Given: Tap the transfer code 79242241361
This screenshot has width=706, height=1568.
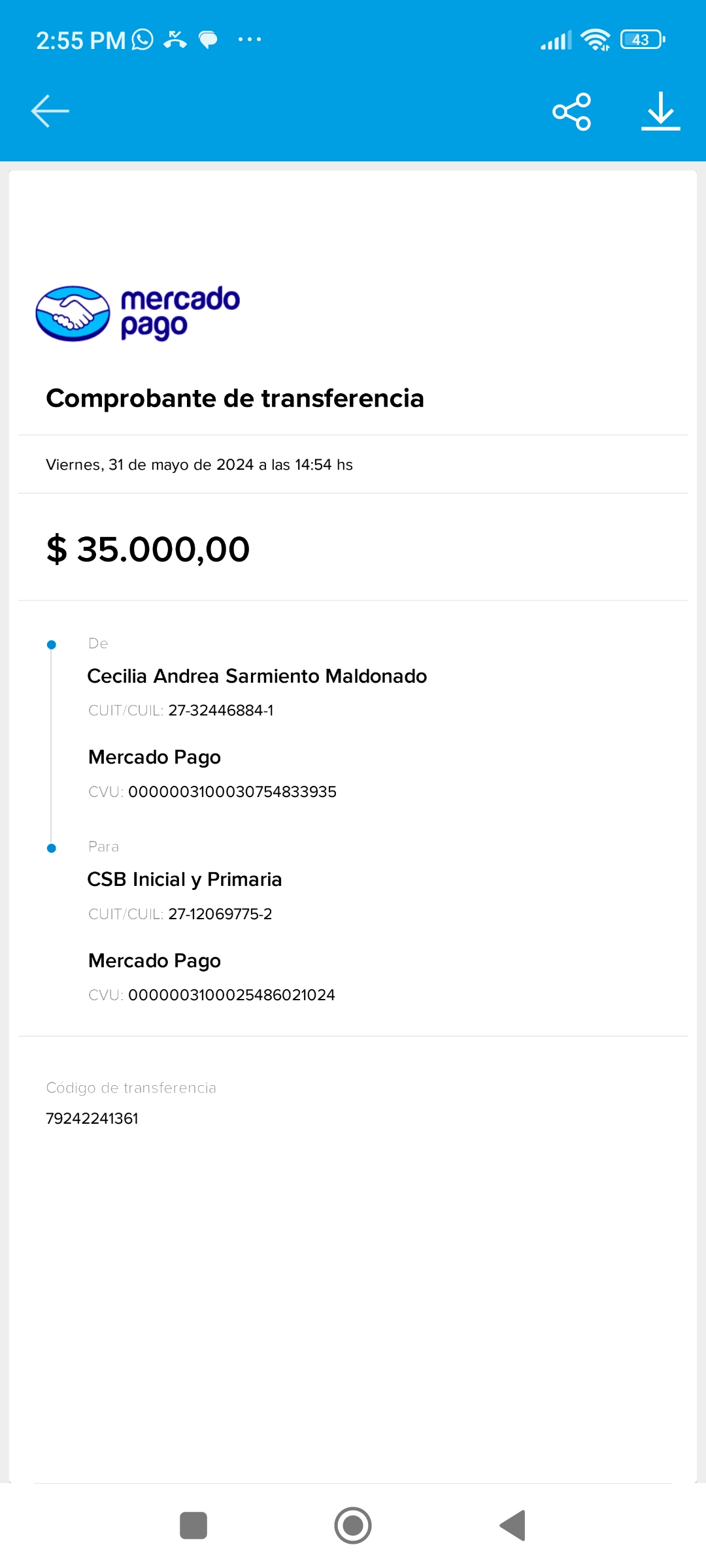Looking at the screenshot, I should pos(92,1119).
